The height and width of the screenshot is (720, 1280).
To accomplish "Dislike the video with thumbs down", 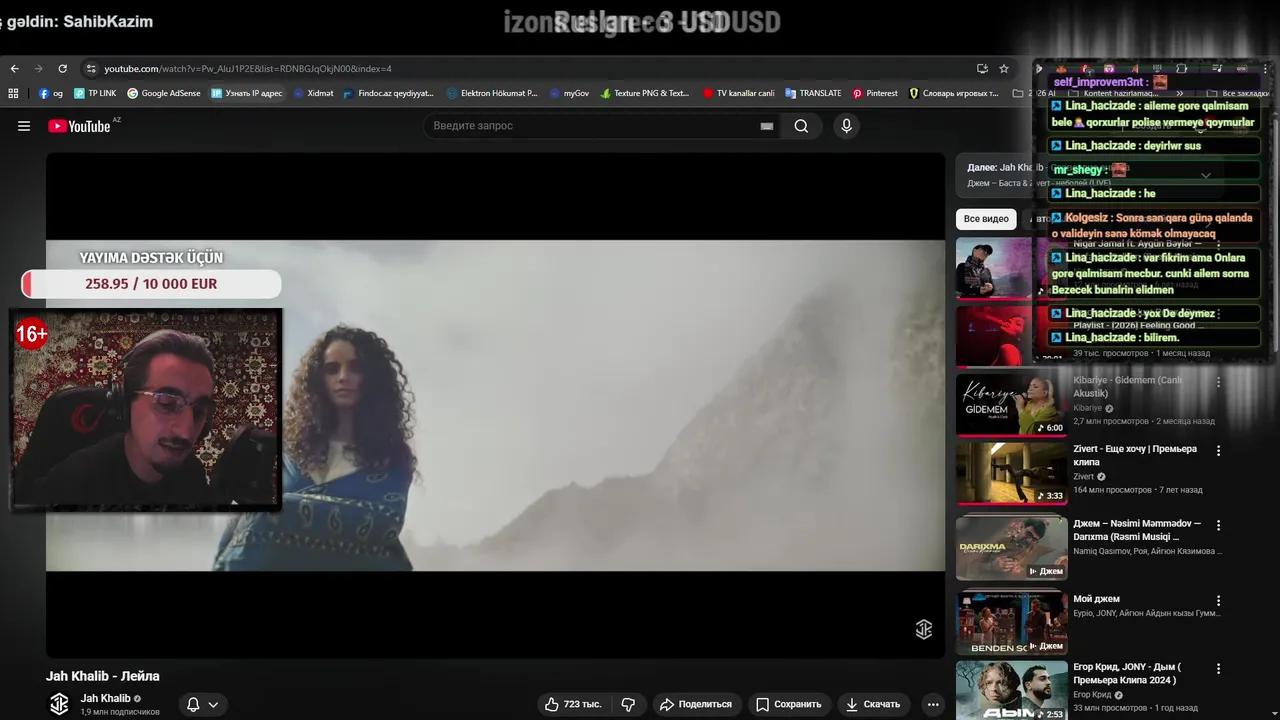I will tap(629, 704).
